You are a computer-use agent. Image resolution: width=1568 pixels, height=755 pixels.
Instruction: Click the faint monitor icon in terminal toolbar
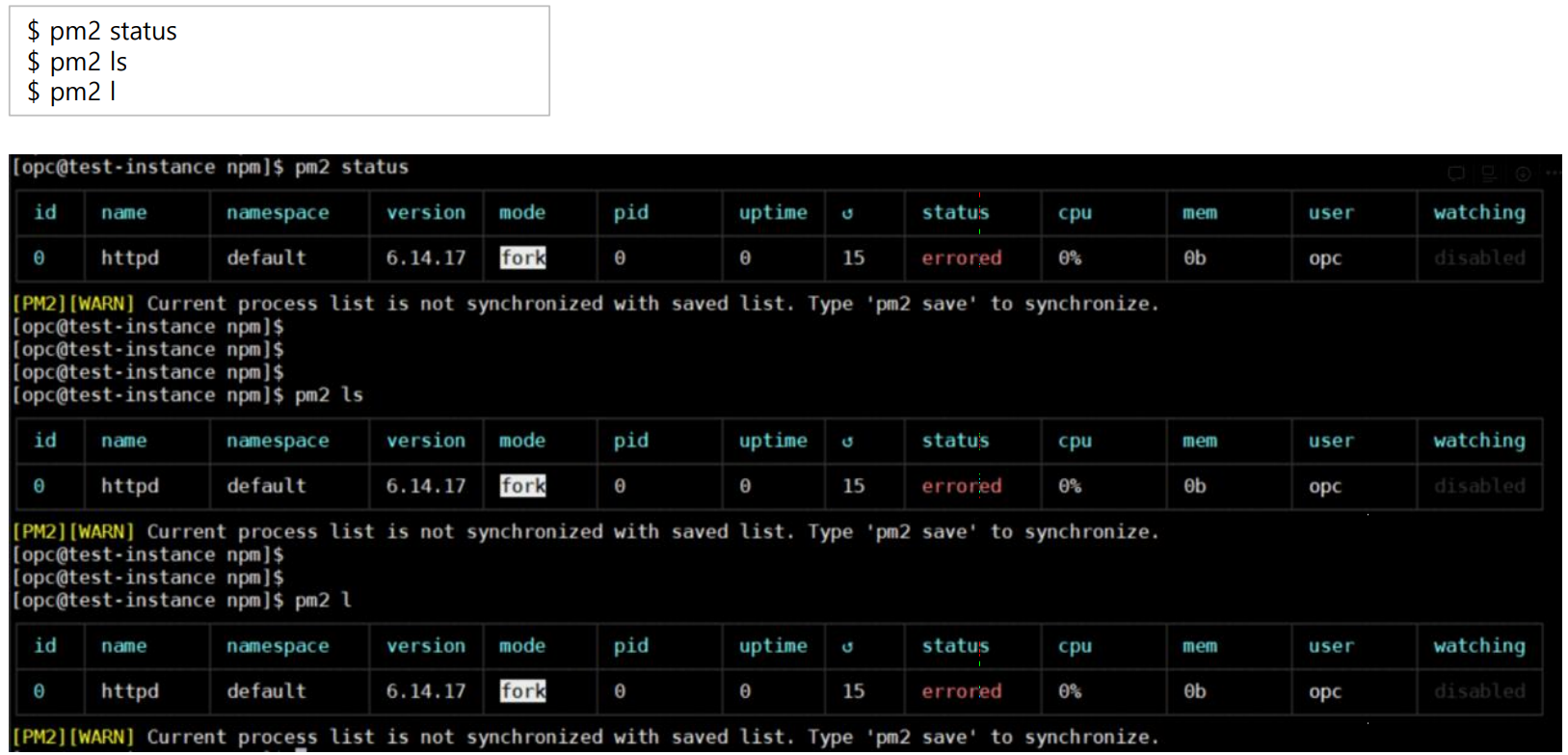click(x=1489, y=174)
